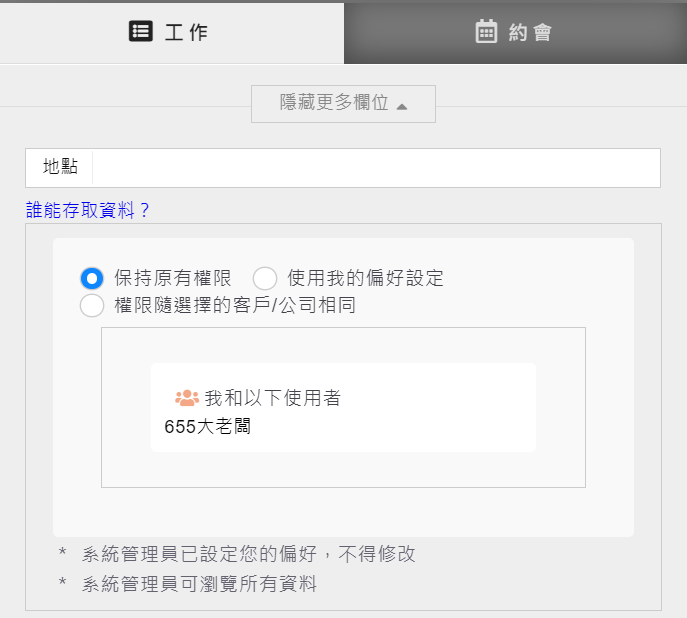
Task: Open the 約會 tab
Action: coord(515,32)
